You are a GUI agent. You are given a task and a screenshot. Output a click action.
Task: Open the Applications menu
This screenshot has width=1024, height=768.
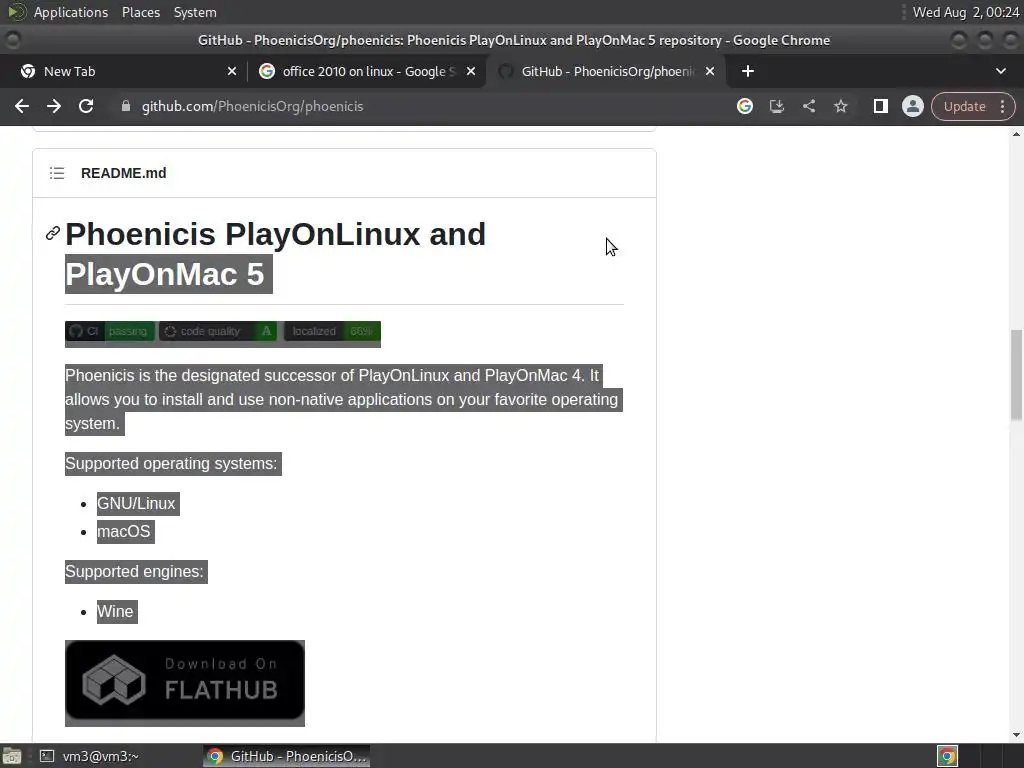click(x=71, y=12)
